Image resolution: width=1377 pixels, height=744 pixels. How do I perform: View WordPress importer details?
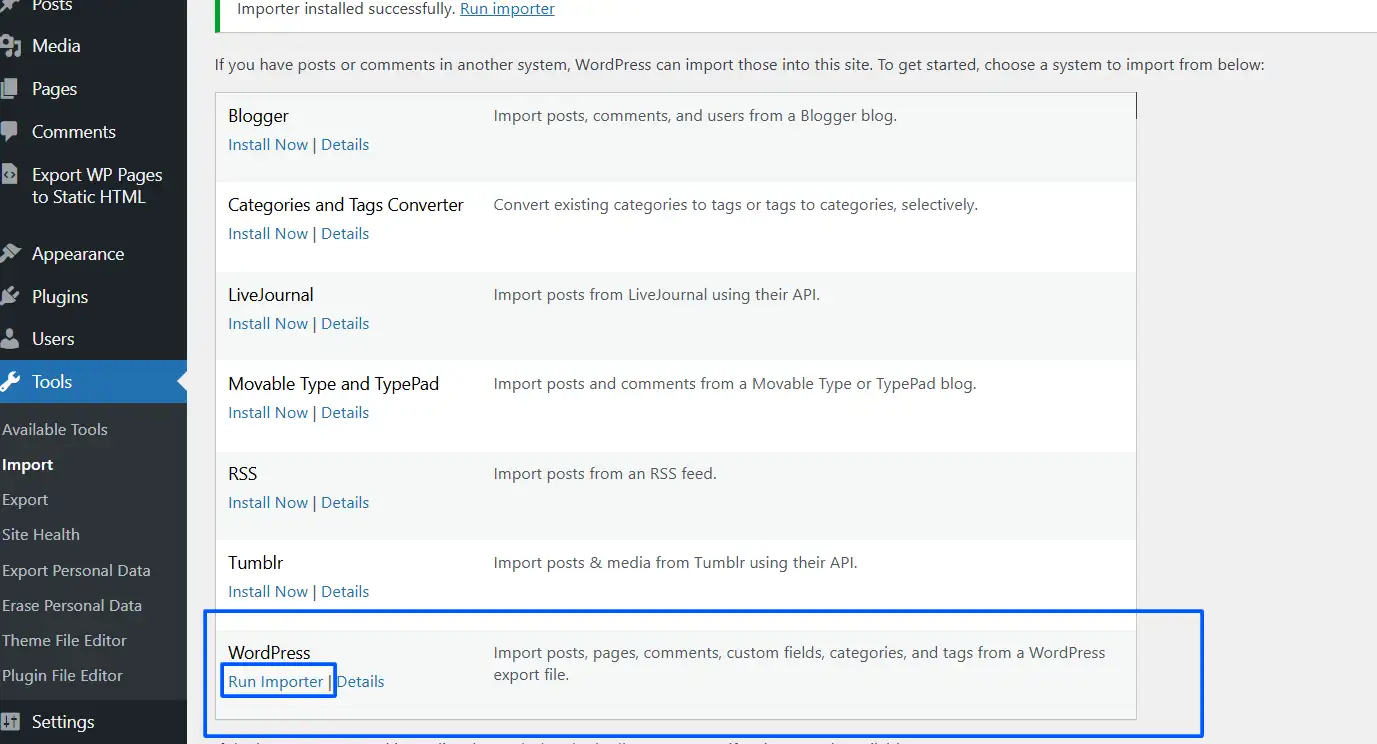[x=361, y=682]
